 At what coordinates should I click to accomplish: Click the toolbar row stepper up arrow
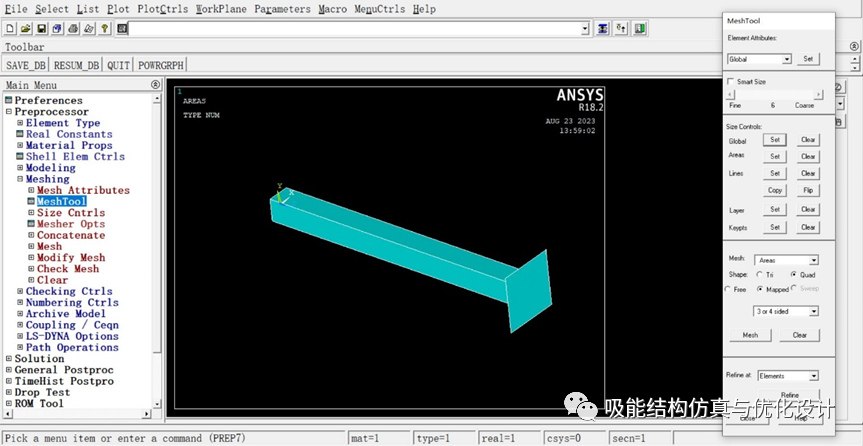click(855, 58)
